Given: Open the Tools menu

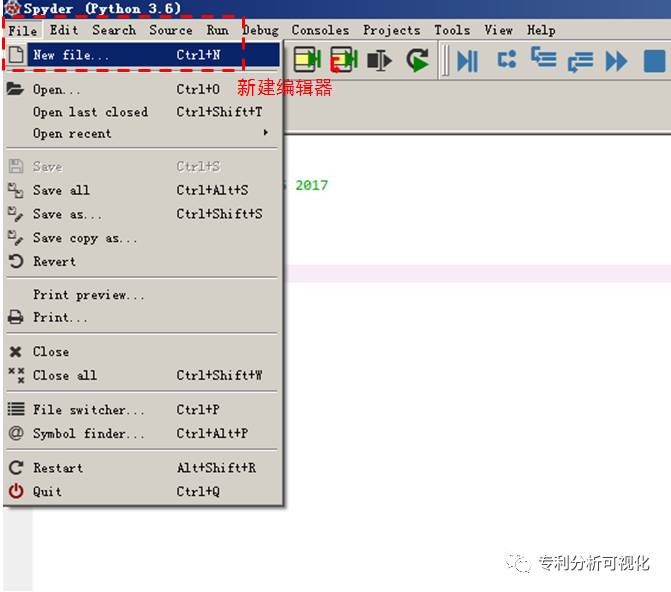Looking at the screenshot, I should pos(452,30).
